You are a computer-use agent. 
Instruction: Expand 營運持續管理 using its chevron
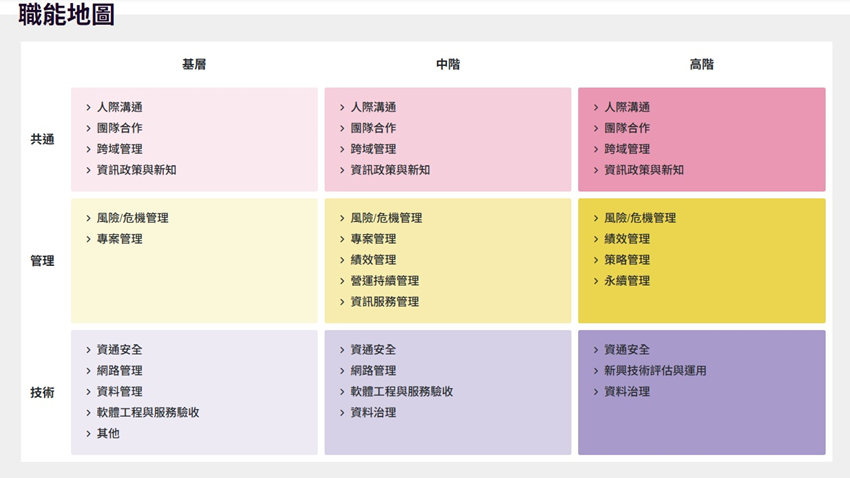[341, 281]
